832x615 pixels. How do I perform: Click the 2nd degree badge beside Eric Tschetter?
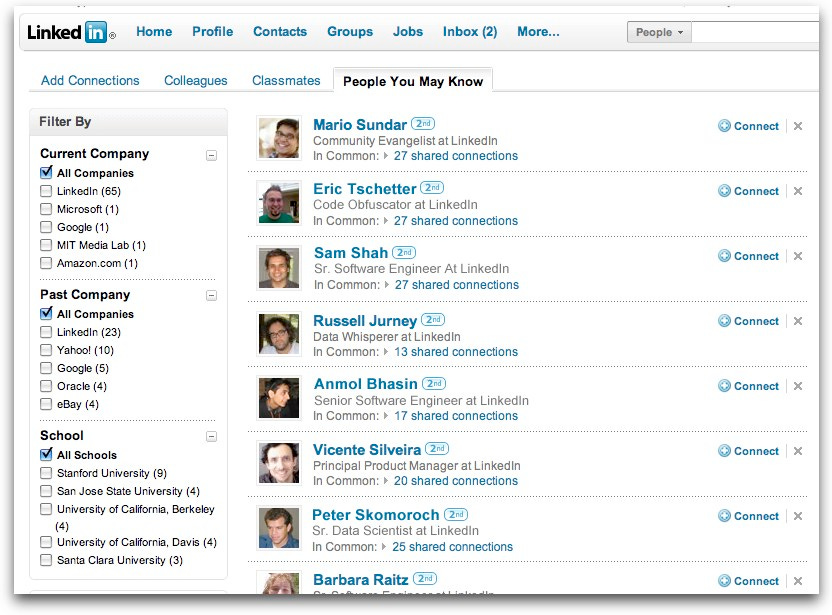tap(432, 188)
